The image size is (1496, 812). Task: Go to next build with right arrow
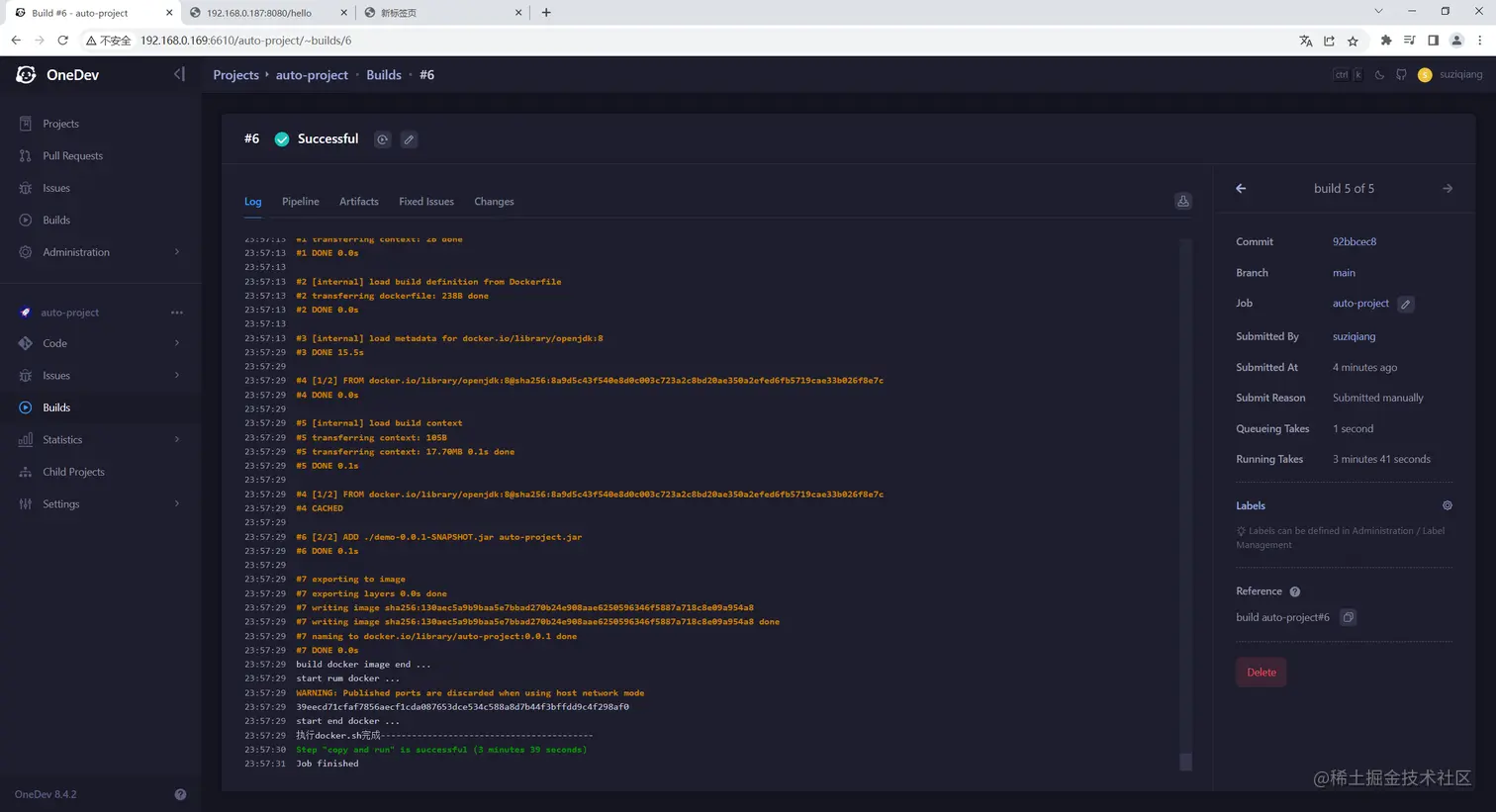point(1448,189)
